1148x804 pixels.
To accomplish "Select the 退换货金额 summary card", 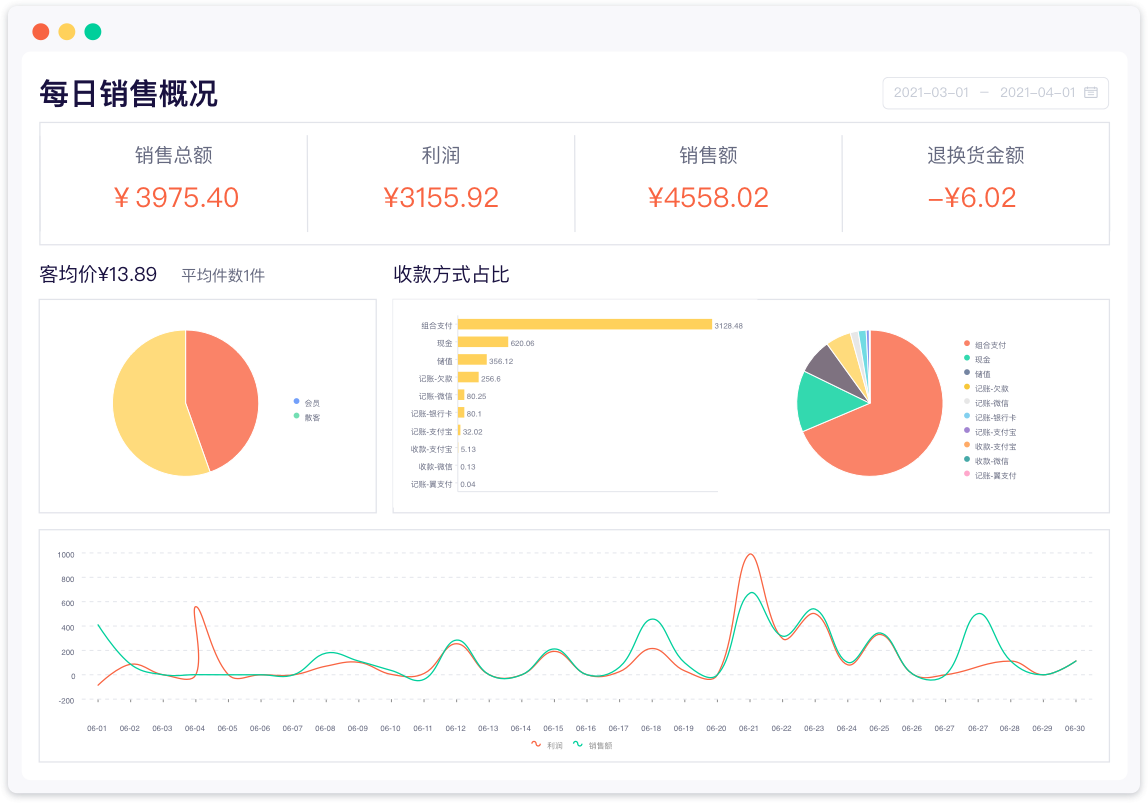I will point(975,183).
